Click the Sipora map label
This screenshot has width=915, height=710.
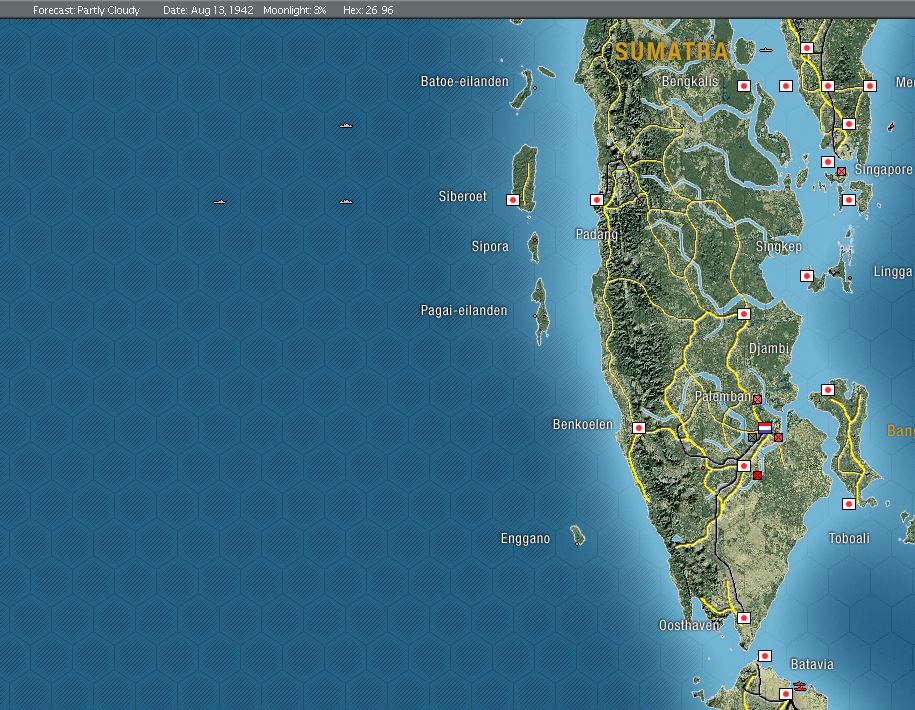point(490,247)
